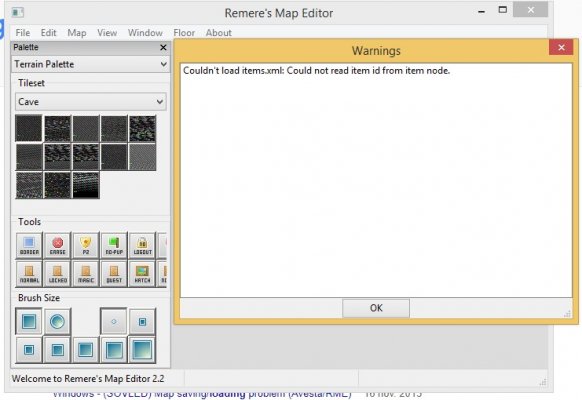The width and height of the screenshot is (582, 400).
Task: Select the No-PVP zone tool
Action: tap(114, 245)
